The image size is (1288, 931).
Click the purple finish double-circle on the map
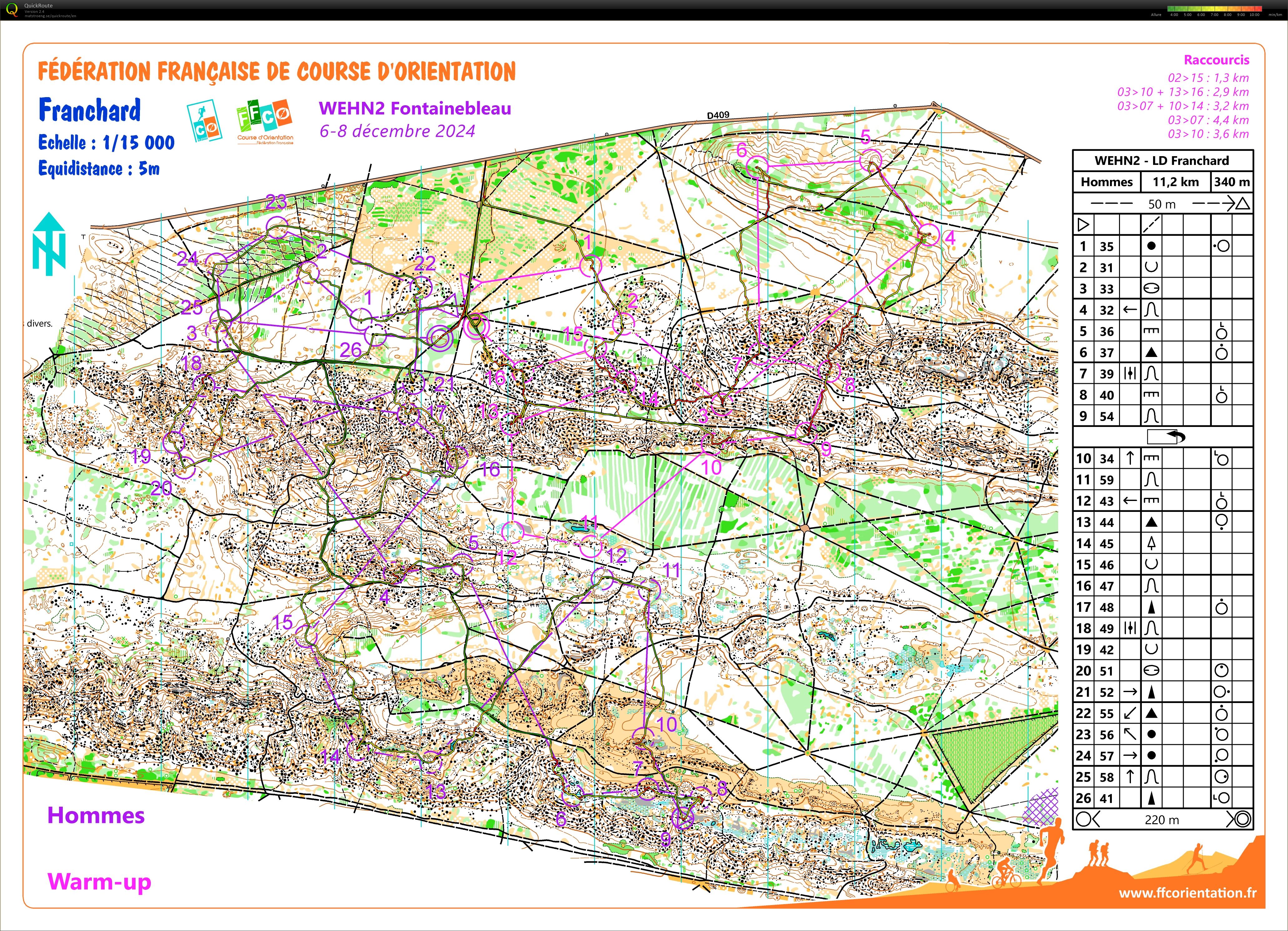coord(439,339)
